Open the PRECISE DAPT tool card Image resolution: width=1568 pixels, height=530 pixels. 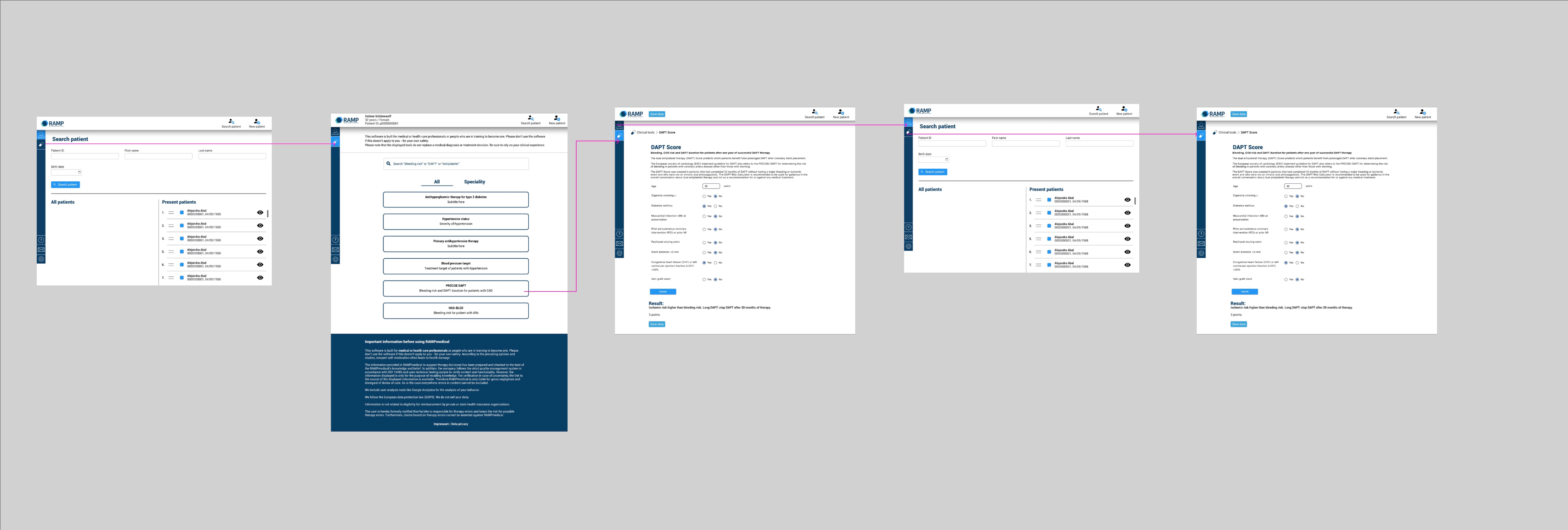pyautogui.click(x=455, y=288)
